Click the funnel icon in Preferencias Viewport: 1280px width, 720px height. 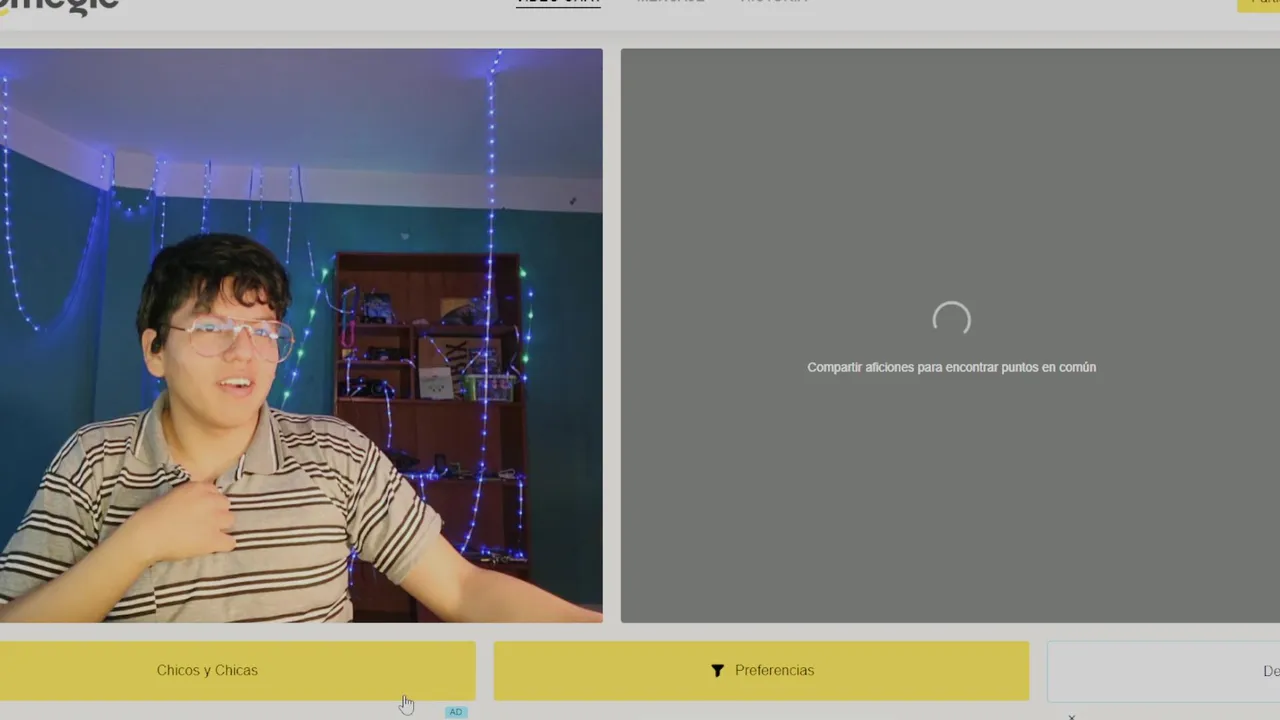717,671
